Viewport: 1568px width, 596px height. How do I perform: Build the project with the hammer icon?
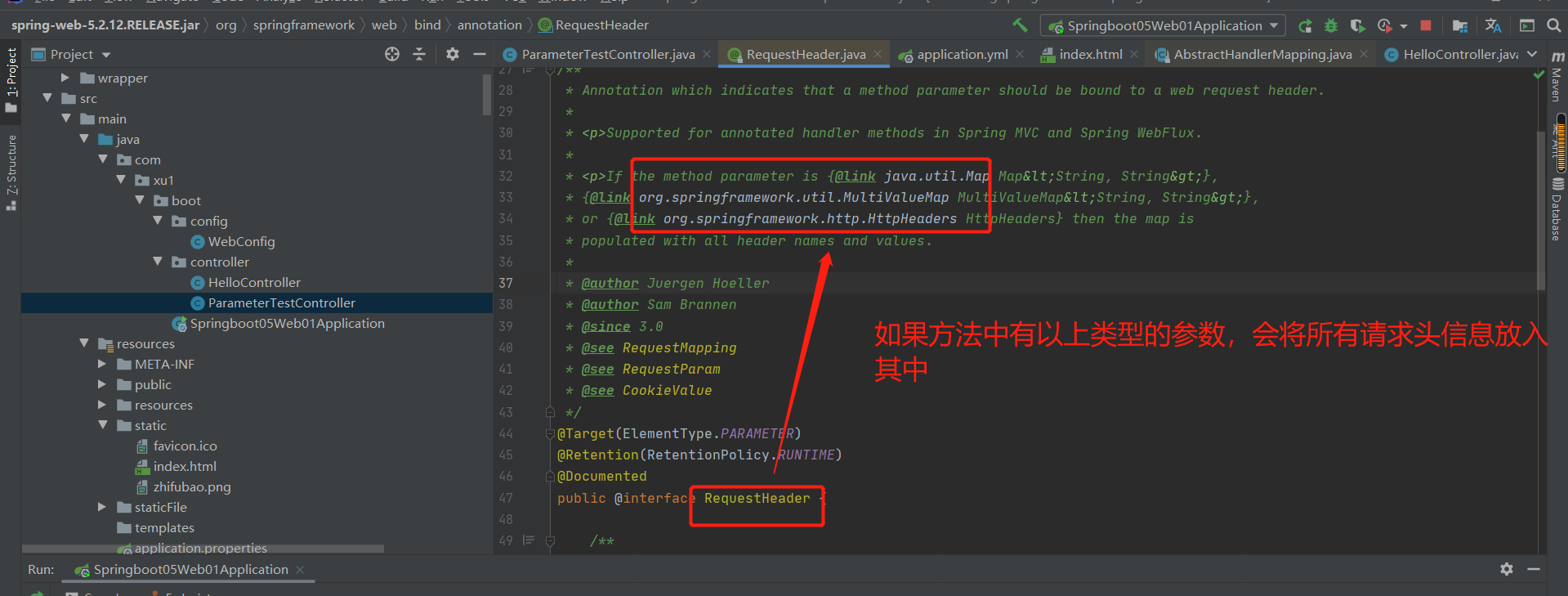point(1020,25)
